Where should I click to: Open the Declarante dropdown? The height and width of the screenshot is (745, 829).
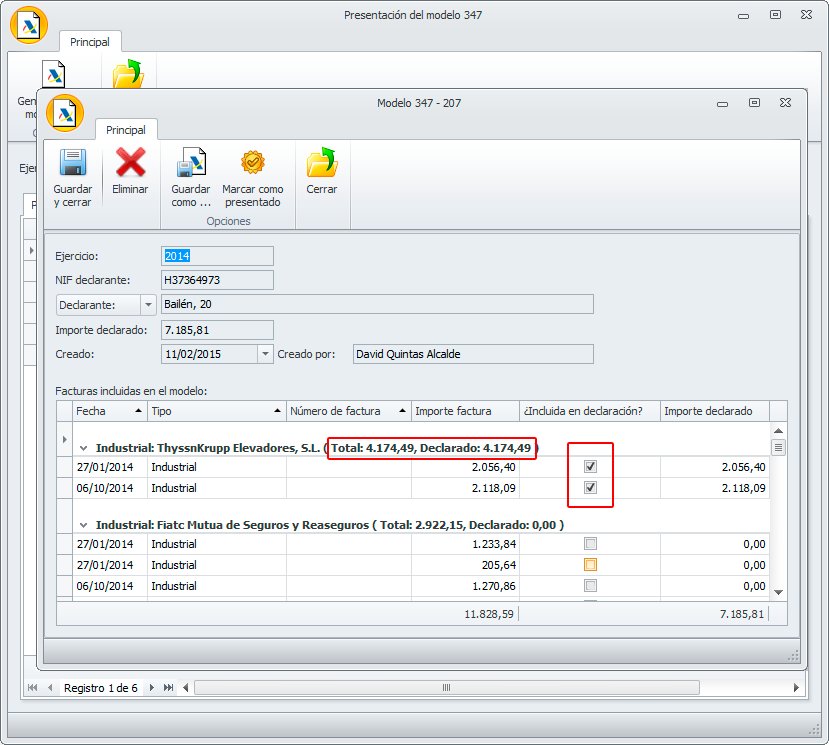149,305
